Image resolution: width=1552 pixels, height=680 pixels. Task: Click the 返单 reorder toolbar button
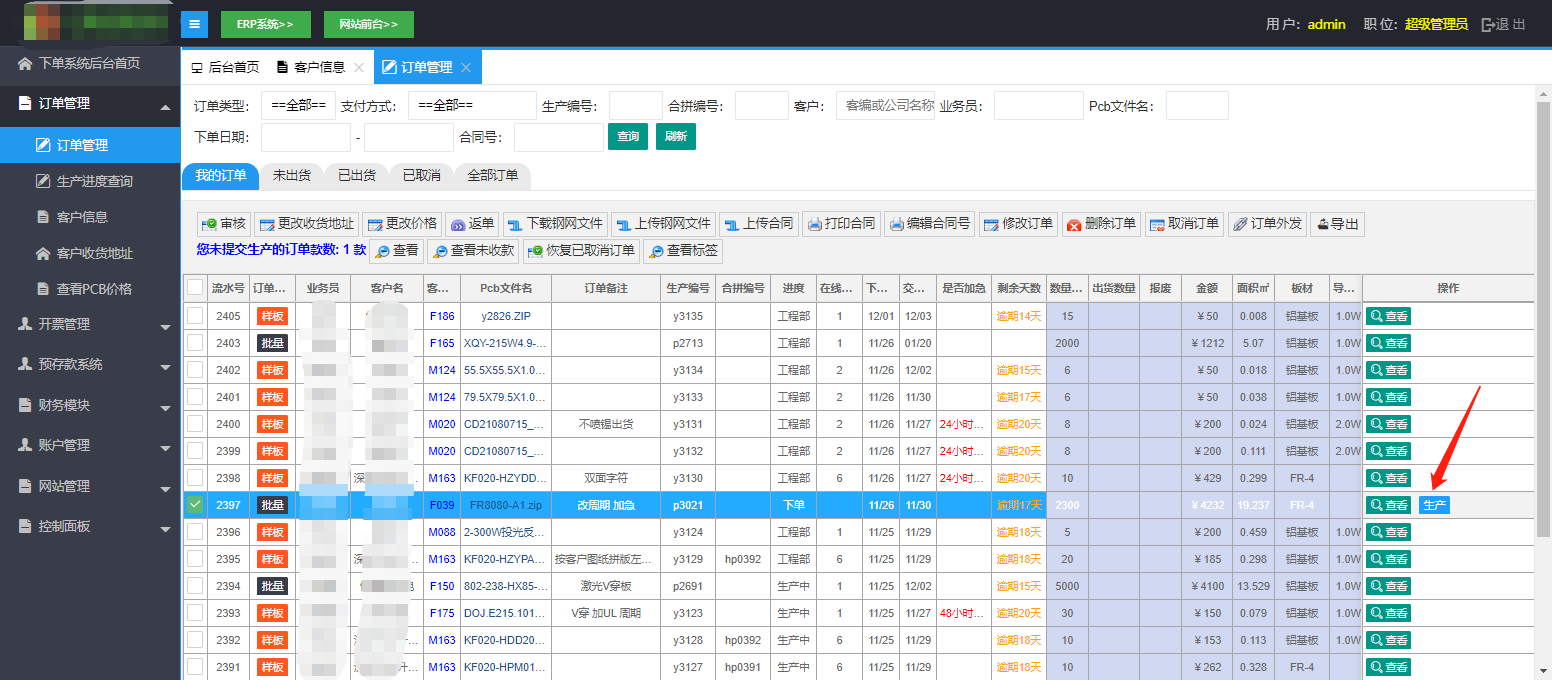471,224
